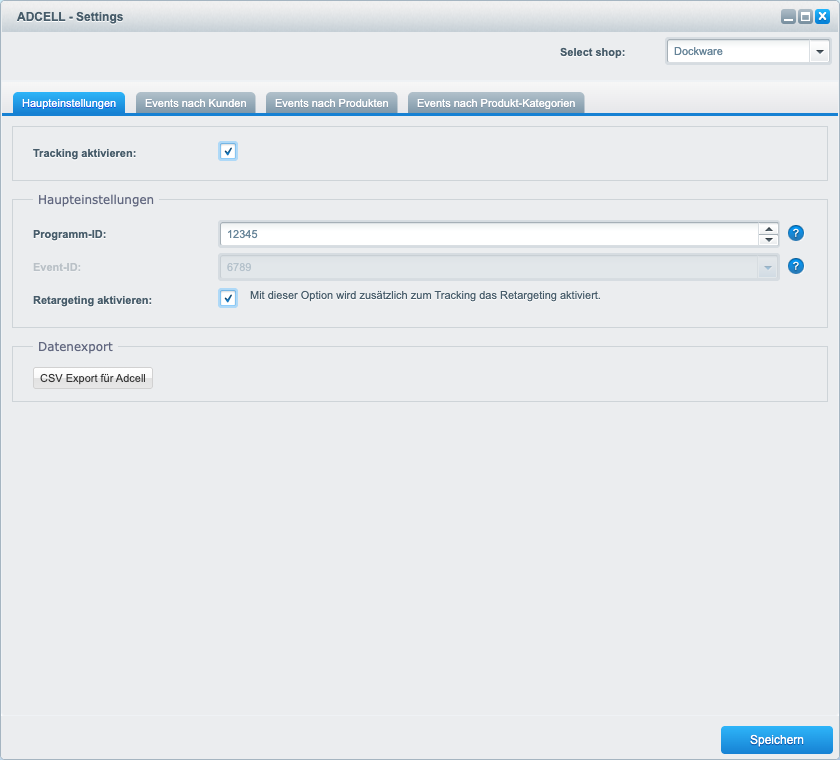Click the Retargeting aktivieren label
Image resolution: width=840 pixels, height=760 pixels.
click(x=93, y=300)
